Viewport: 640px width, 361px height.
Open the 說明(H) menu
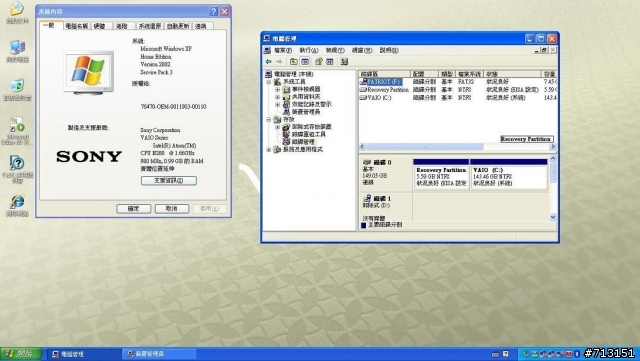[x=389, y=50]
